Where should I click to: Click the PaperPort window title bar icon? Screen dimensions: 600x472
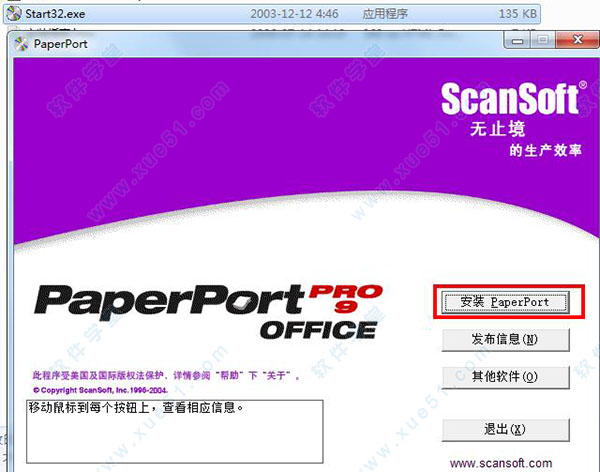tap(22, 45)
